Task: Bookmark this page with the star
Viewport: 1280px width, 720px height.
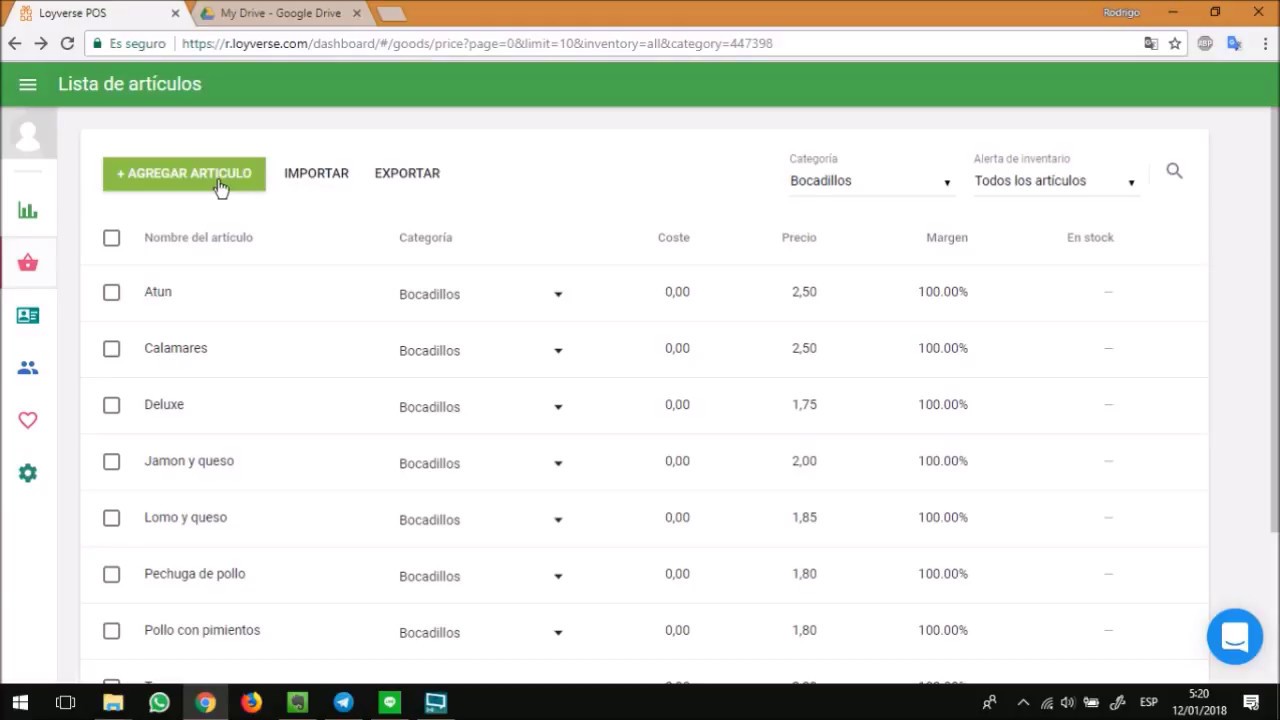Action: [1175, 43]
